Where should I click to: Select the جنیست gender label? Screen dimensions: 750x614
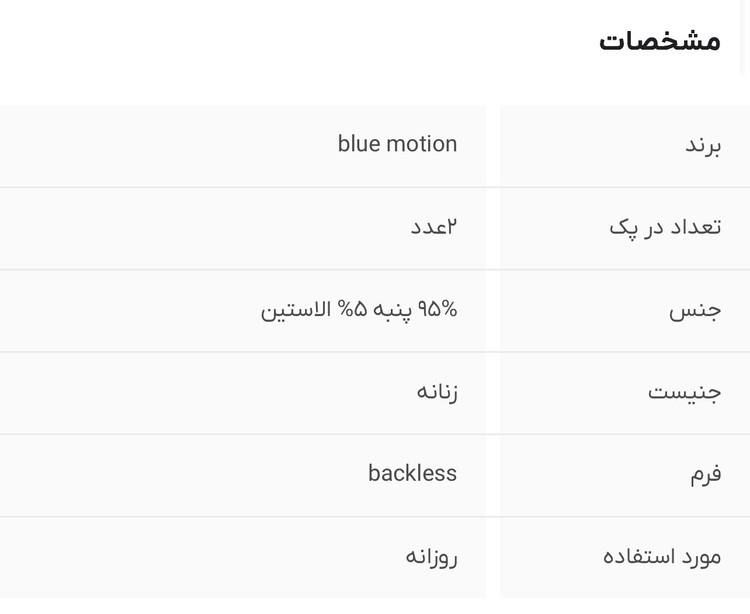[x=684, y=393]
